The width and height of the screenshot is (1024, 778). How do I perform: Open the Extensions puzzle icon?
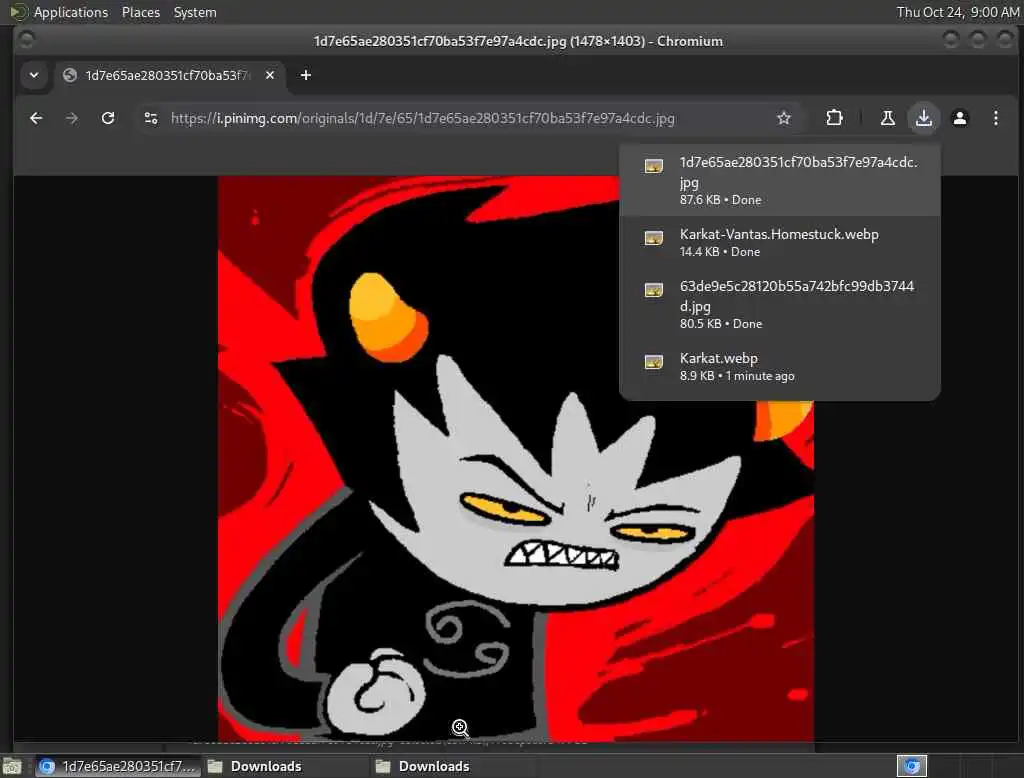[x=834, y=118]
